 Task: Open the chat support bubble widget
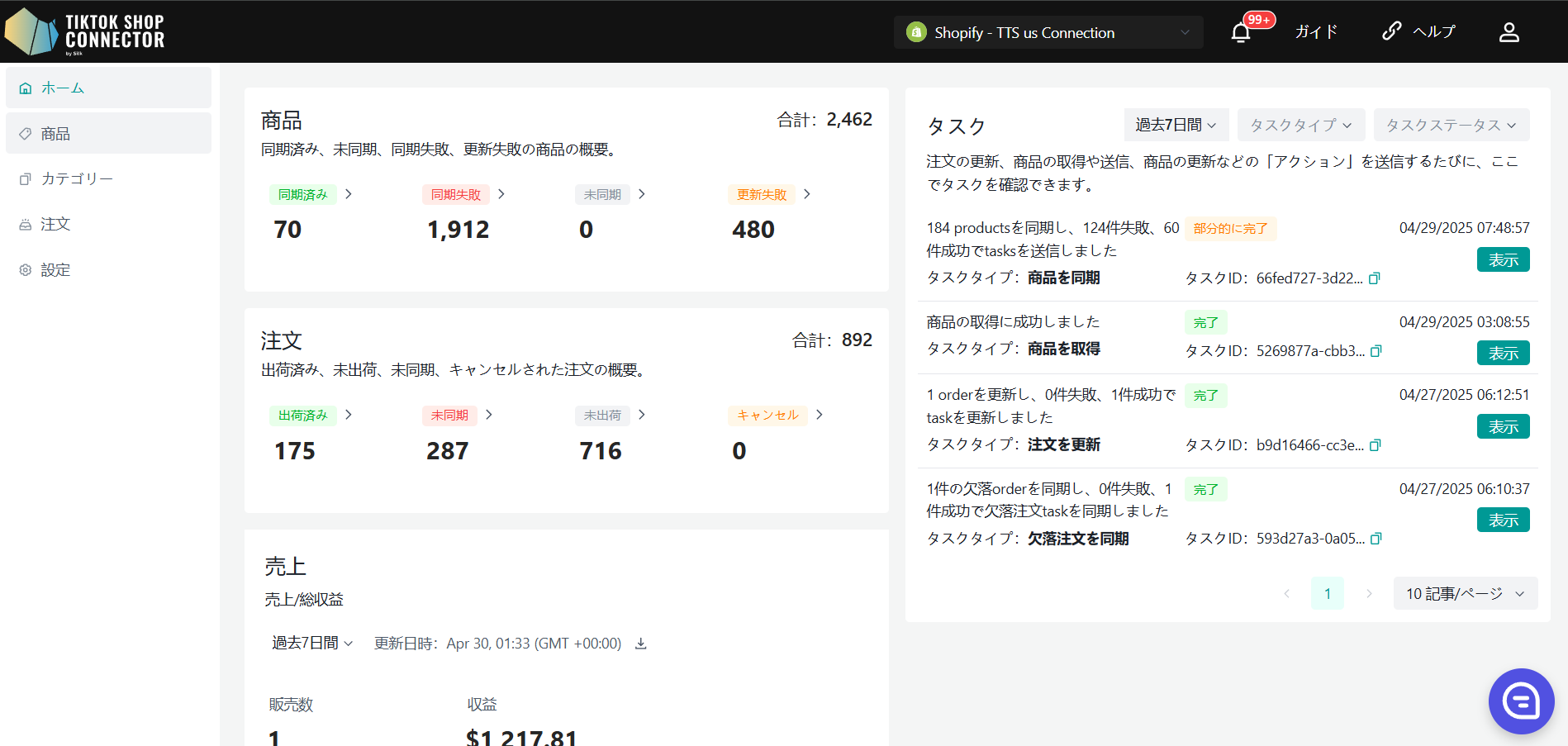[x=1522, y=701]
